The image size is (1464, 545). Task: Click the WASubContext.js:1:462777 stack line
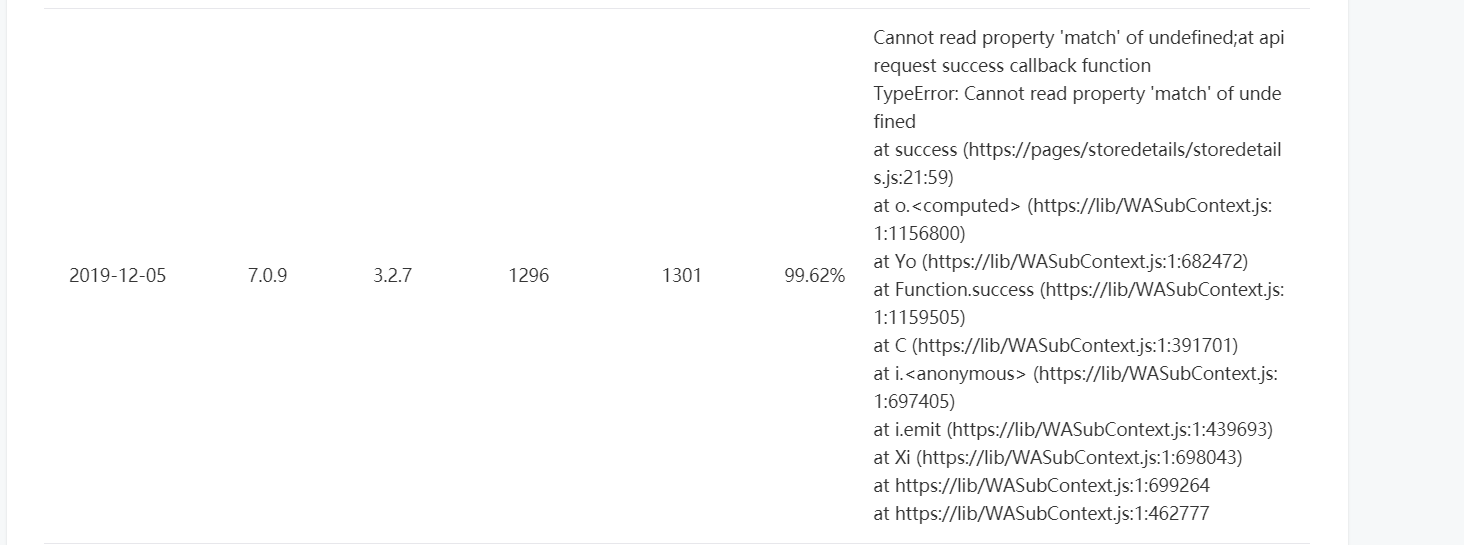click(x=1041, y=514)
